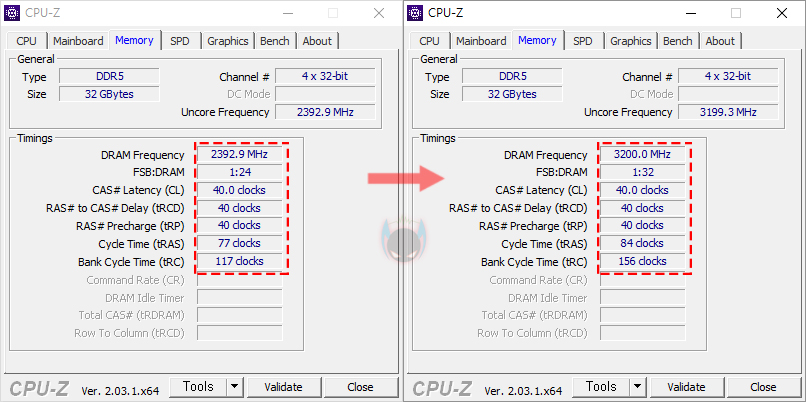
Task: Open Mainboard tab in right CPU-Z window
Action: point(481,41)
